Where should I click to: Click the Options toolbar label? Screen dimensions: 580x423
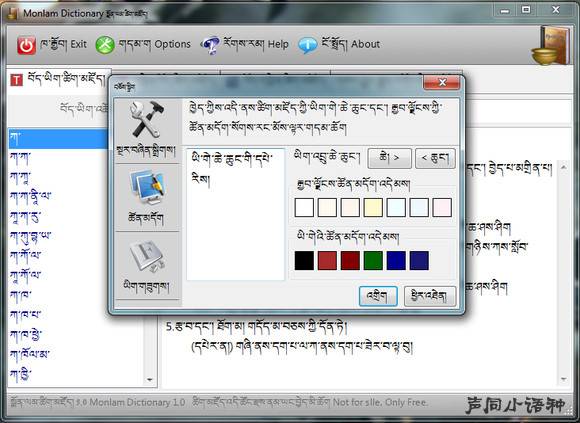155,44
